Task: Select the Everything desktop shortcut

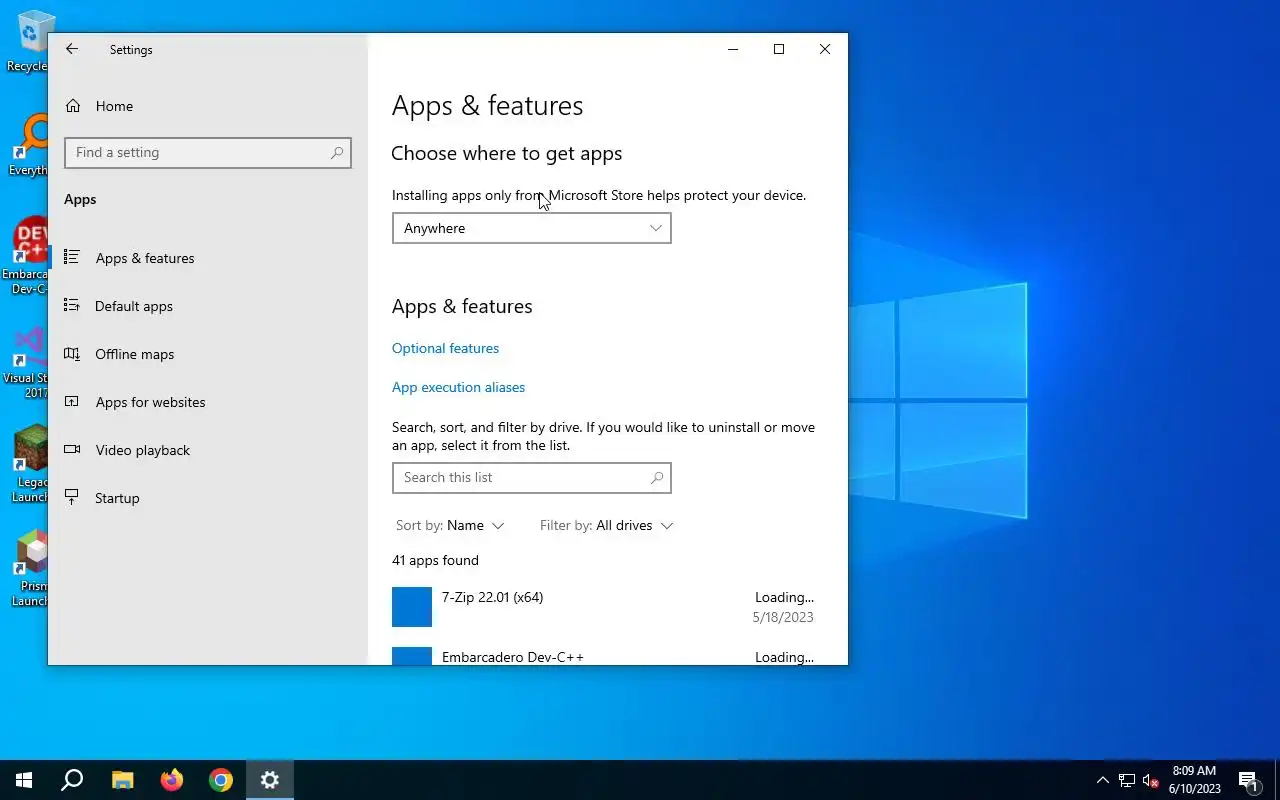Action: 26,146
